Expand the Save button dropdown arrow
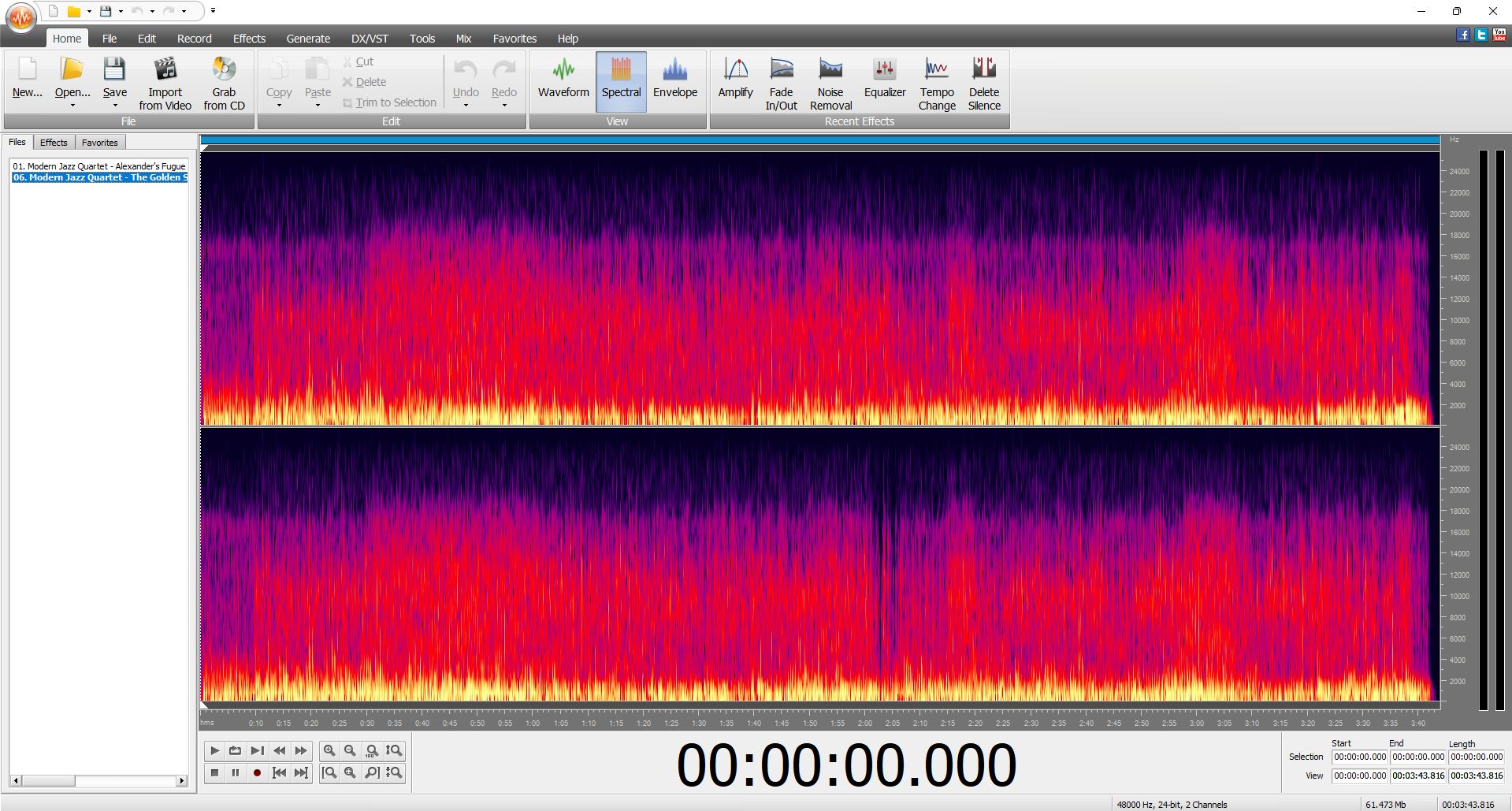This screenshot has height=811, width=1512. tap(115, 105)
